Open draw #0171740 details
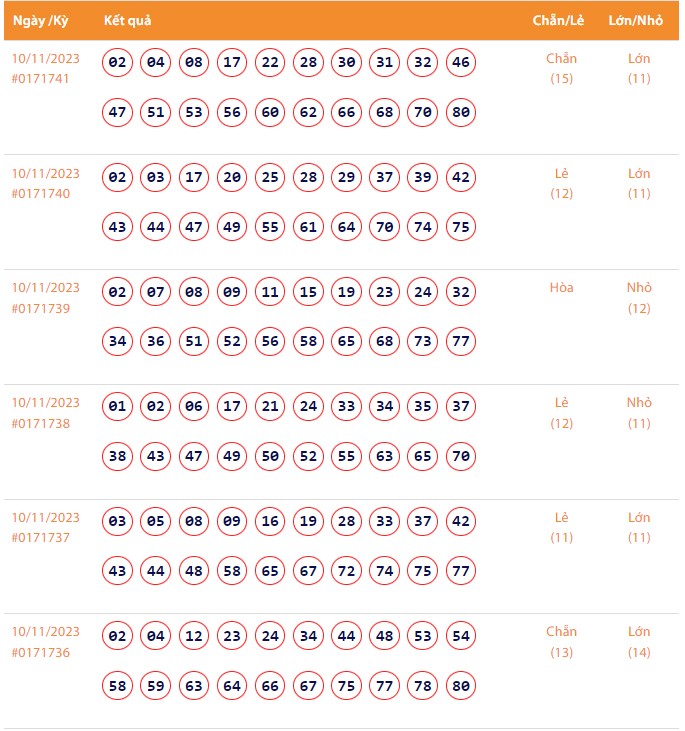 pos(41,194)
